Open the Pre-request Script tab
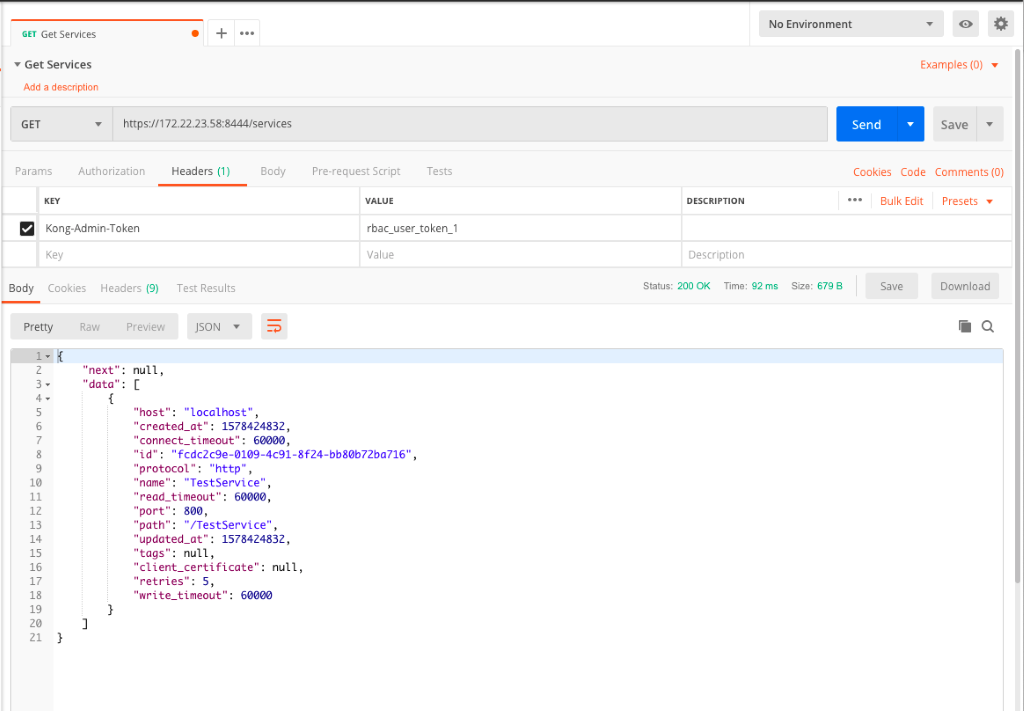Image resolution: width=1024 pixels, height=711 pixels. tap(356, 171)
